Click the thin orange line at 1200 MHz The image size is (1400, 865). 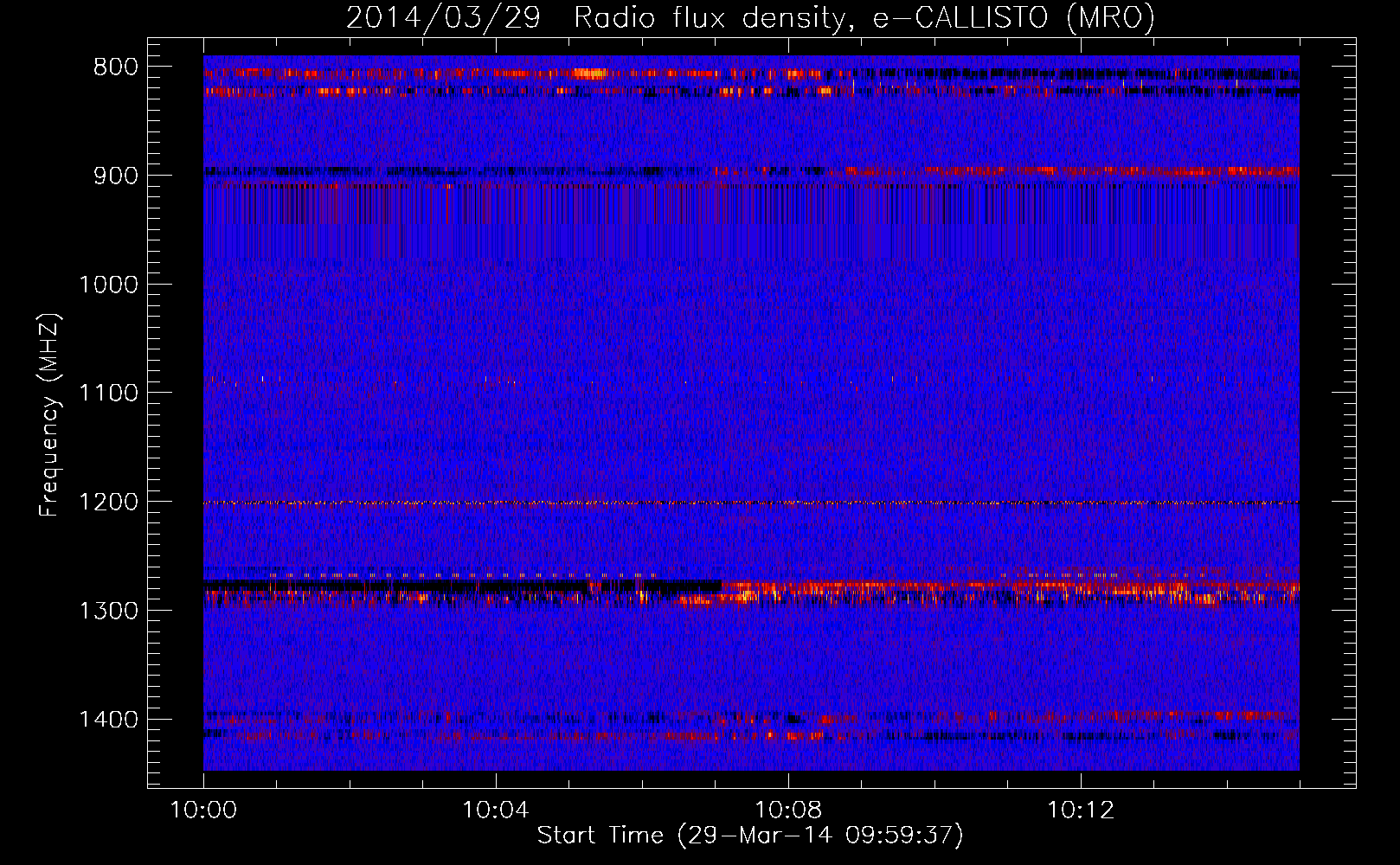click(x=751, y=503)
